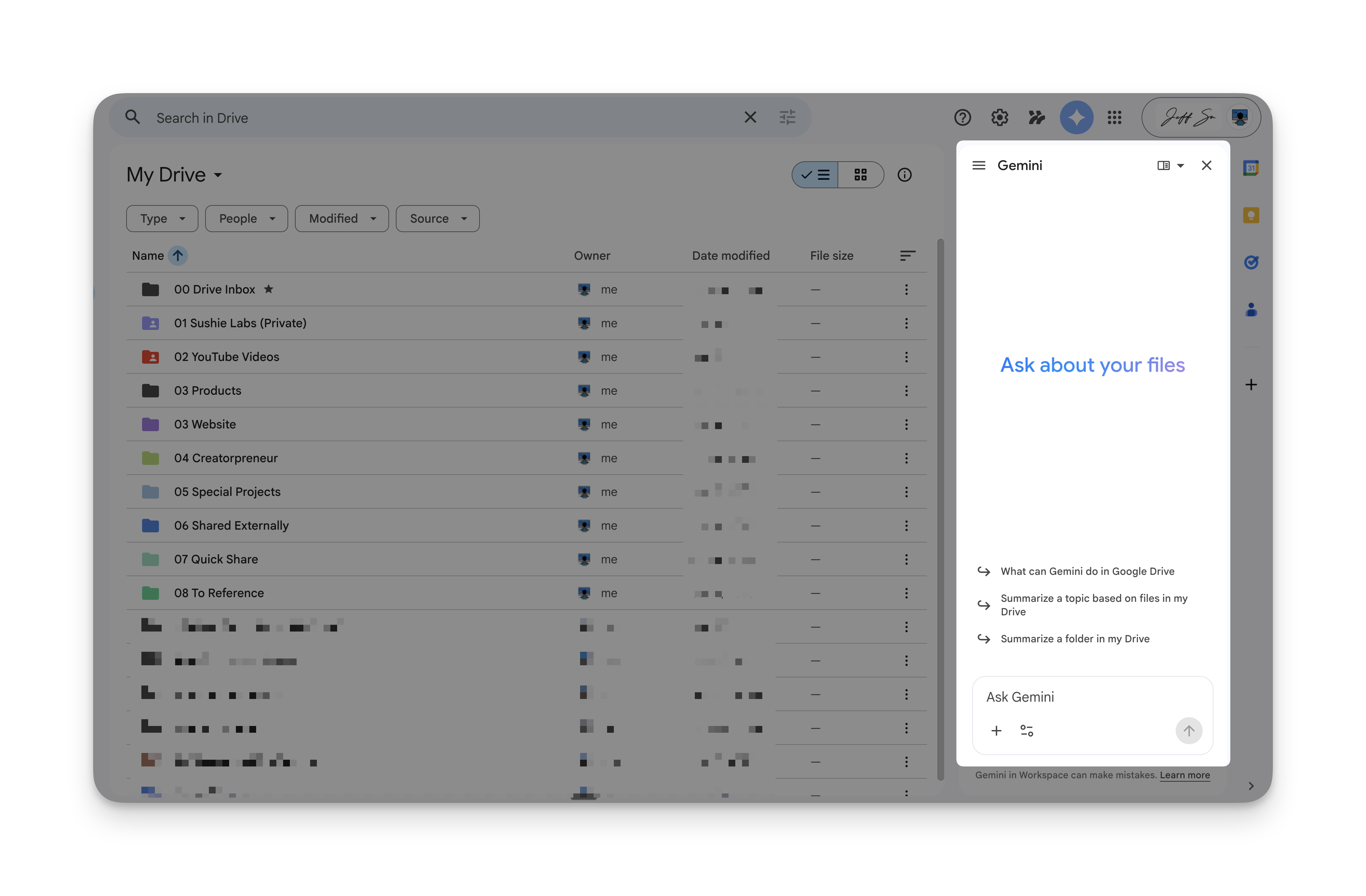Click the Ask Gemini input field
Screen dimensions: 1366x896
click(x=1092, y=697)
